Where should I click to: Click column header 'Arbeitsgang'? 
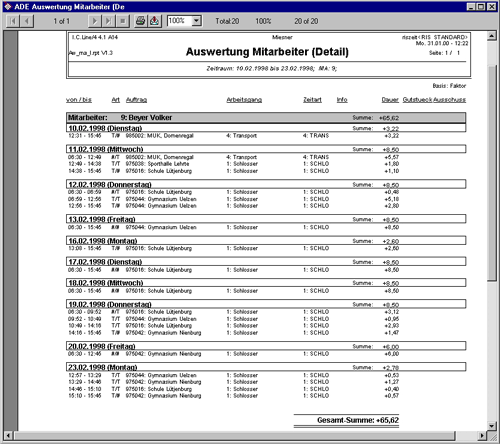[244, 100]
